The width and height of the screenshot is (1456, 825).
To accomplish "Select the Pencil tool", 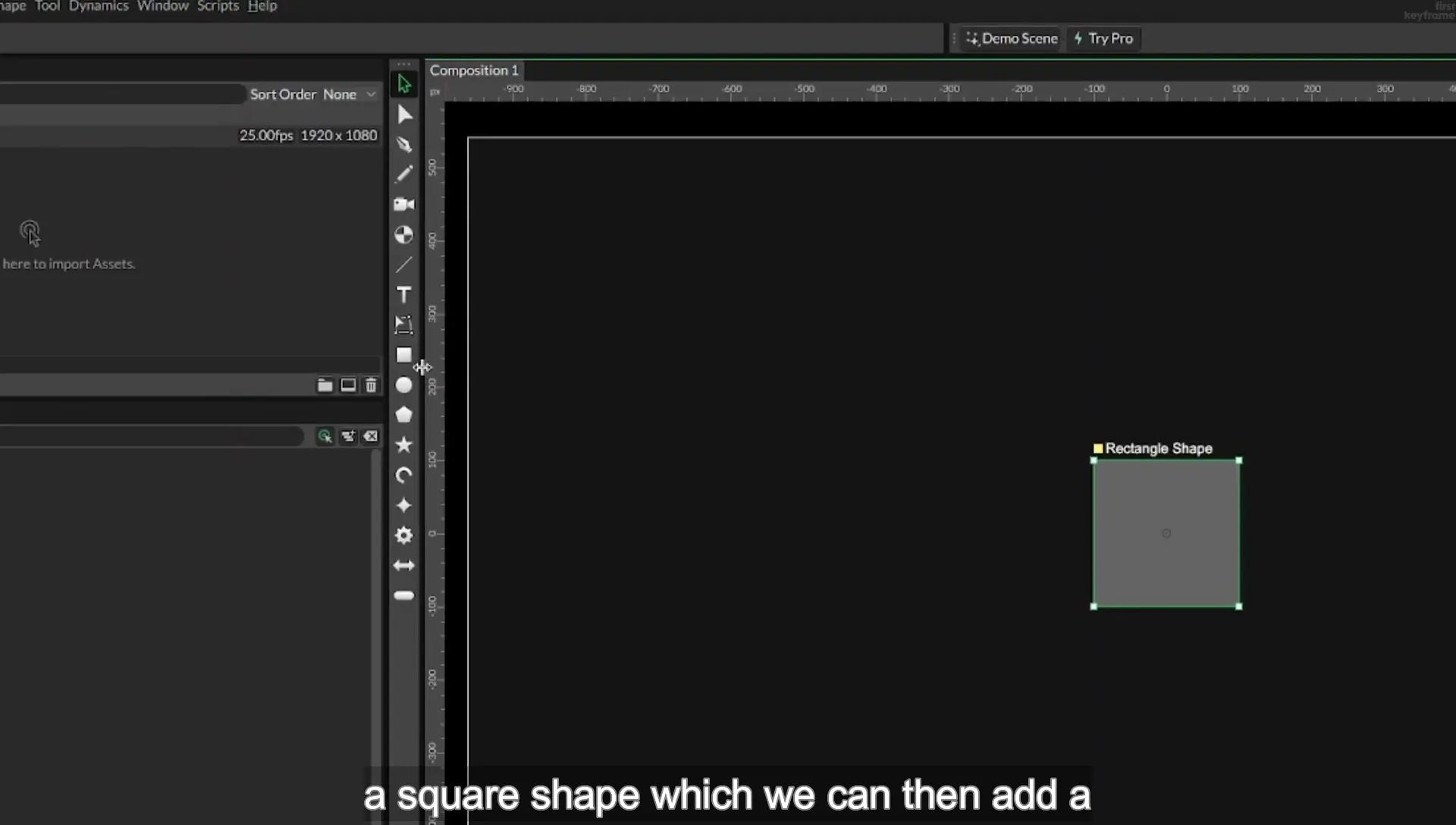I will point(404,174).
